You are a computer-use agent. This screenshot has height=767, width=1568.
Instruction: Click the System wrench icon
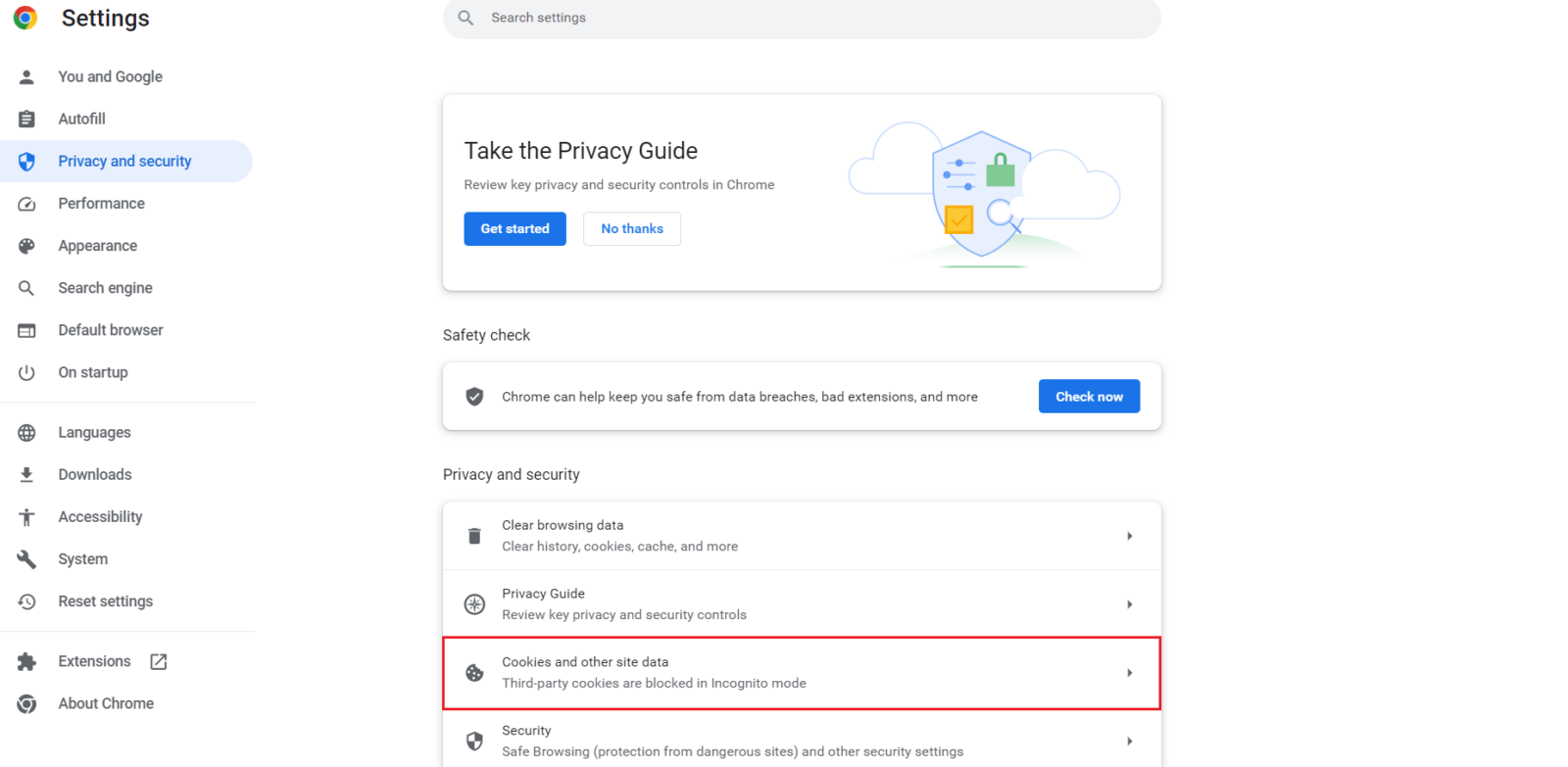pyautogui.click(x=26, y=558)
